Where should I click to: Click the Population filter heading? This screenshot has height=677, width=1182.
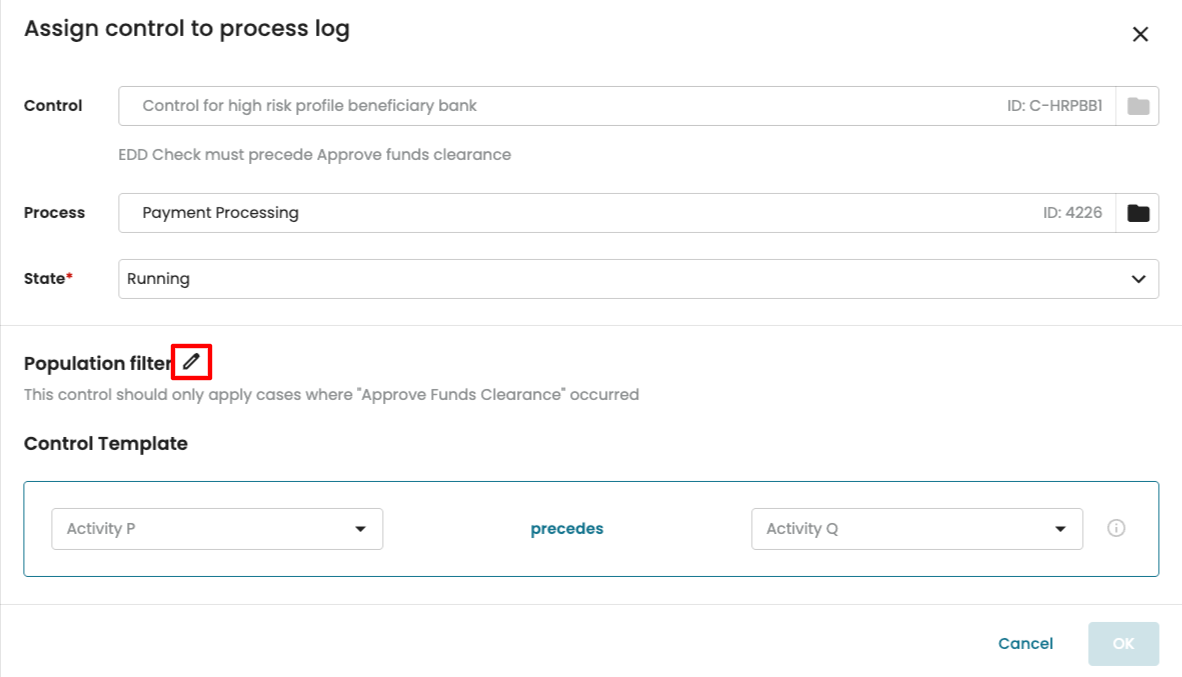(98, 364)
